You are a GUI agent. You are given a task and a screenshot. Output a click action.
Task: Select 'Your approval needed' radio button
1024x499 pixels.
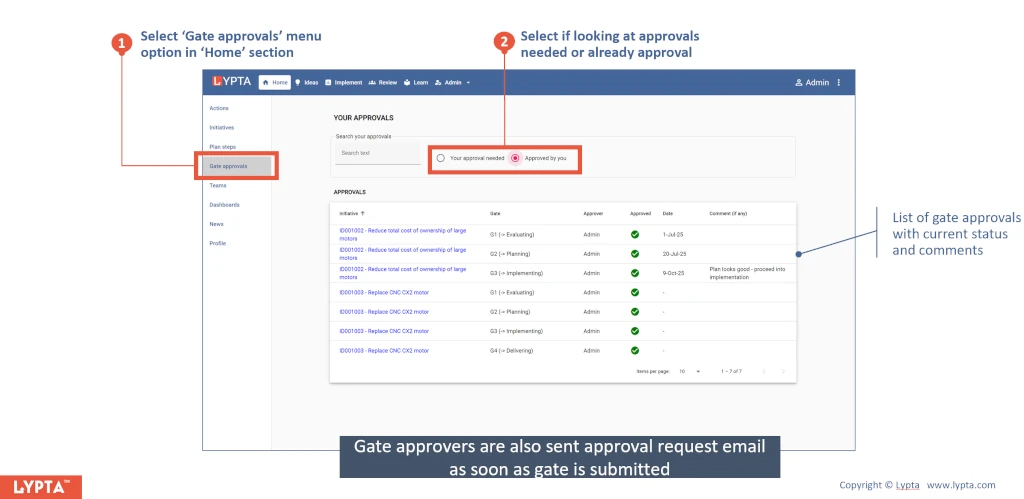click(441, 158)
